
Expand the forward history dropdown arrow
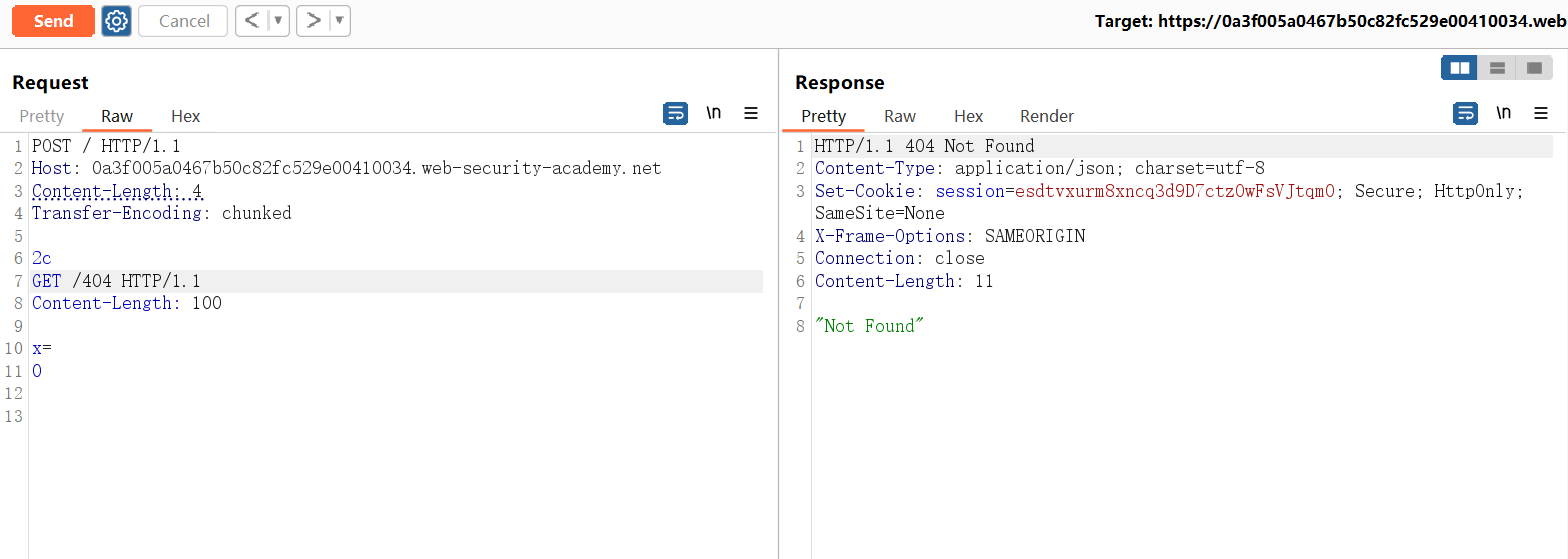coord(339,21)
